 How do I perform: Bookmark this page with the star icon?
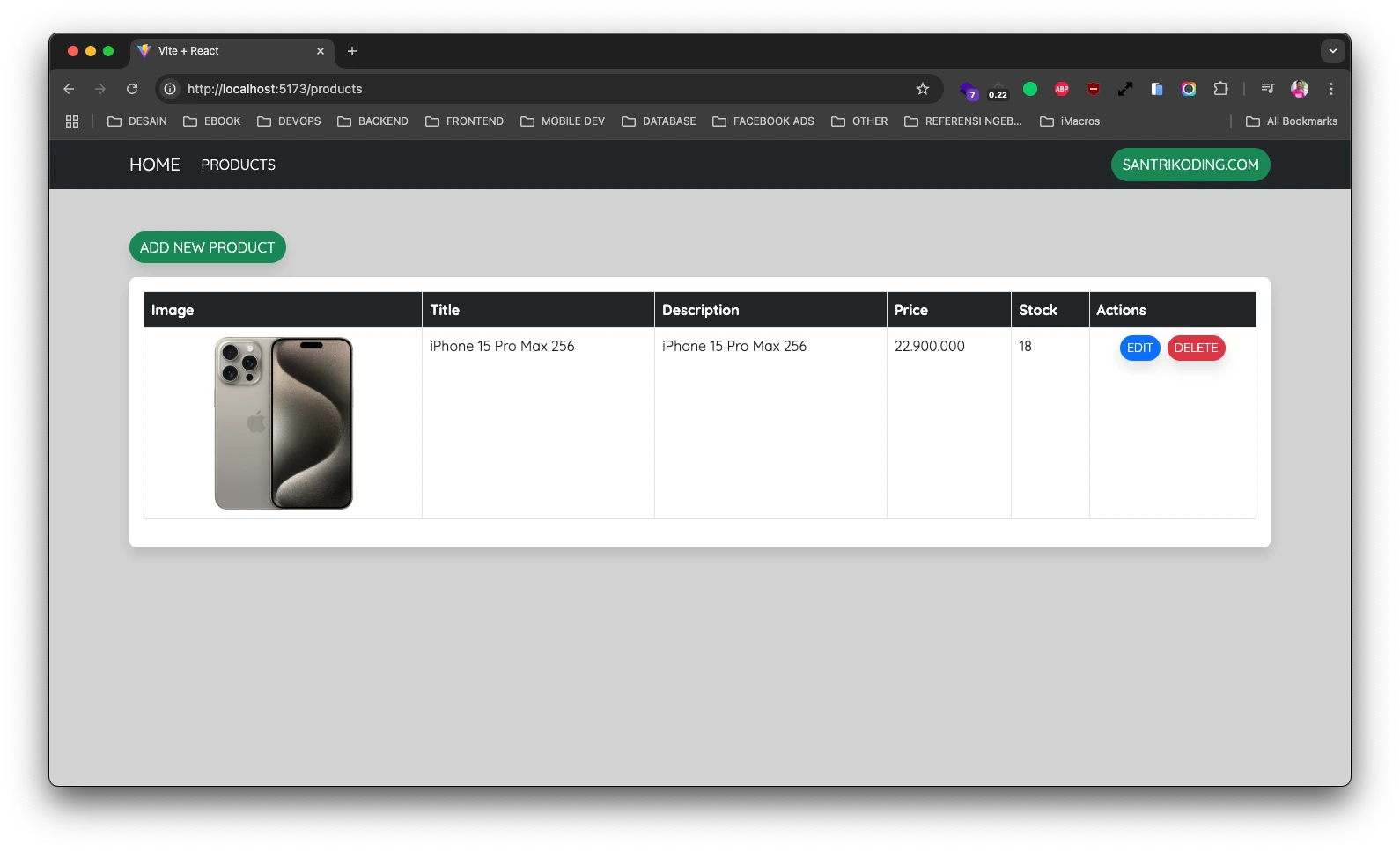click(923, 89)
